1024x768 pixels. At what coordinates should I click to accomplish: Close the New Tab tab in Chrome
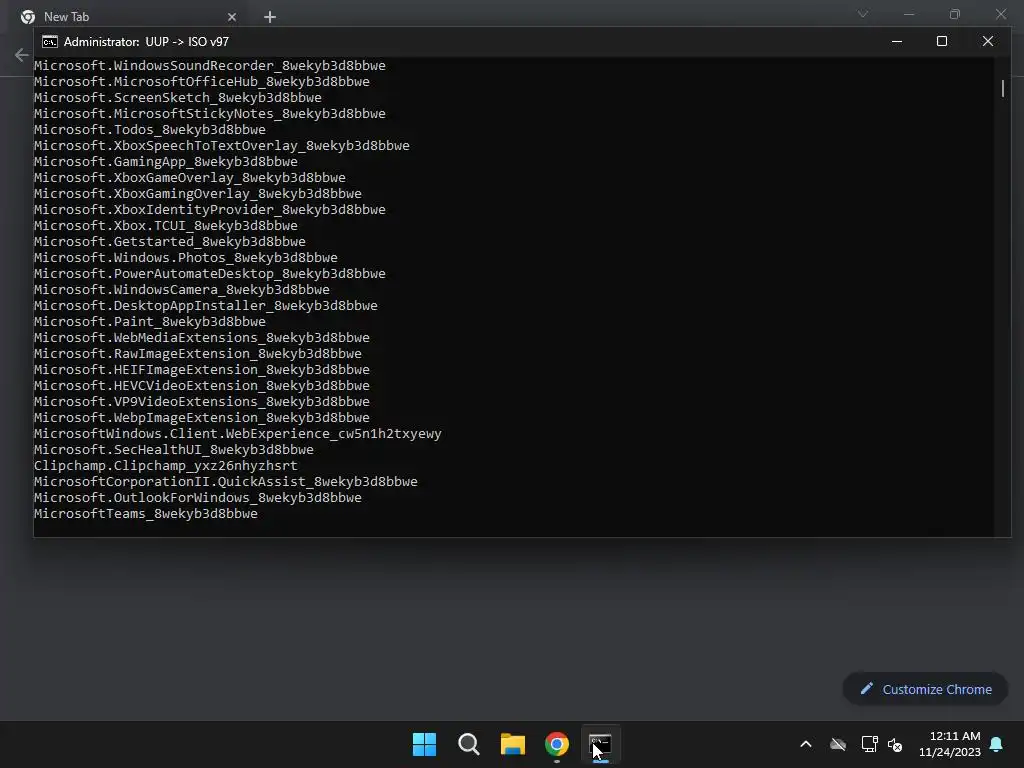tap(232, 17)
